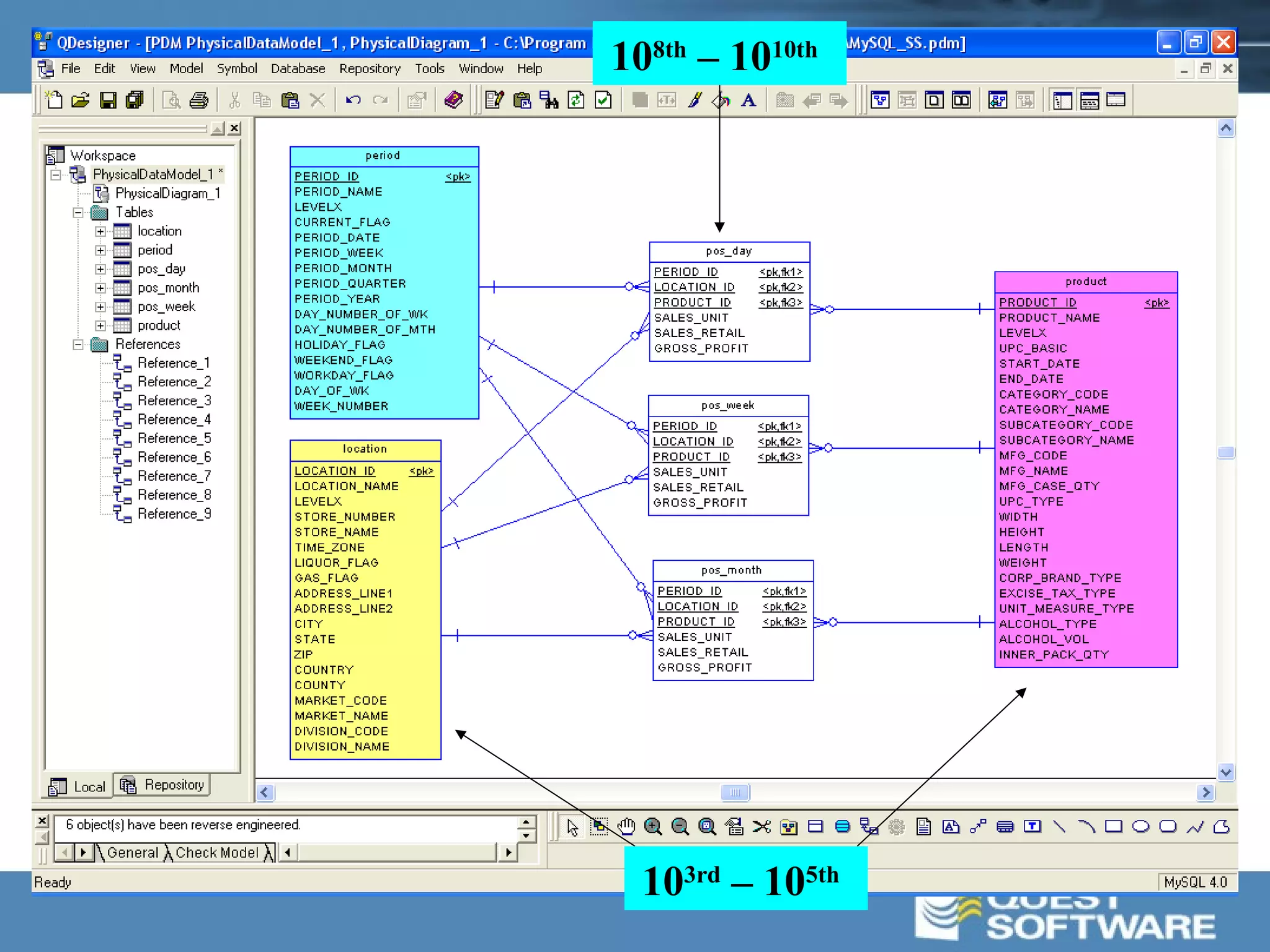Image resolution: width=1270 pixels, height=952 pixels.
Task: Click the pink product table header
Action: pos(1085,282)
